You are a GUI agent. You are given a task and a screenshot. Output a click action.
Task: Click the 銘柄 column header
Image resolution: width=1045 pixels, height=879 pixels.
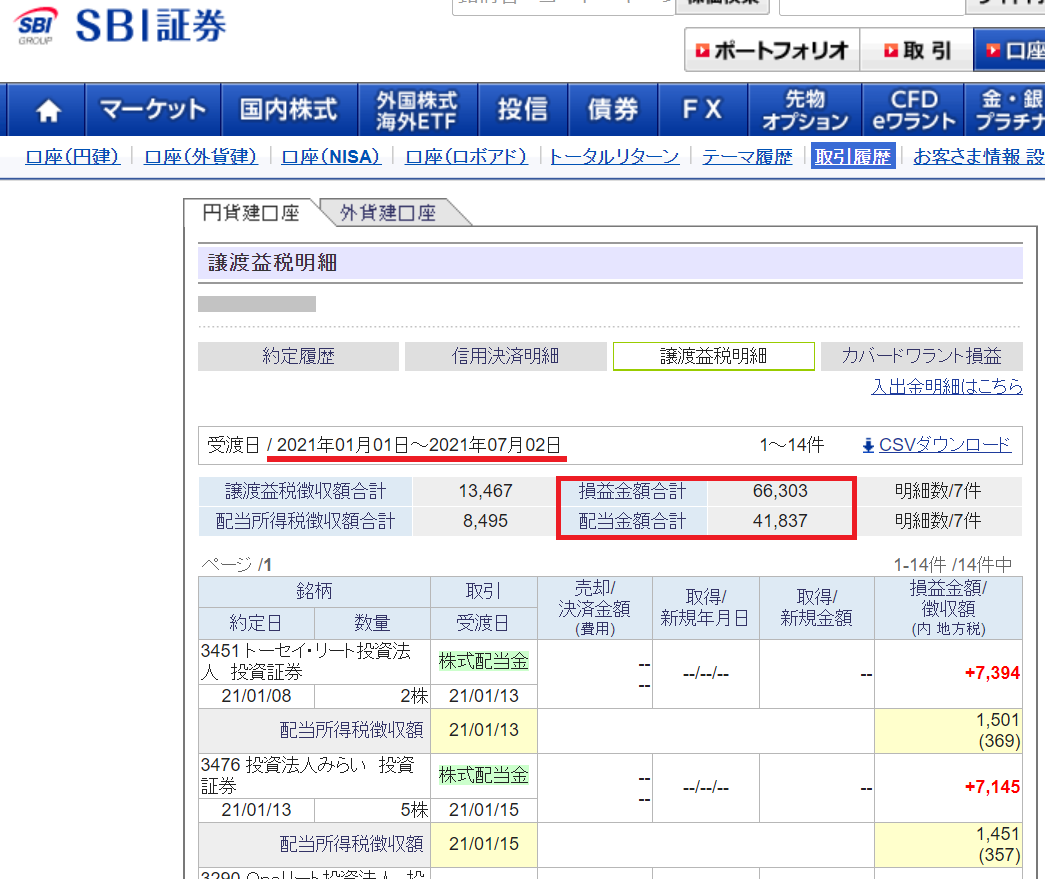coord(314,591)
